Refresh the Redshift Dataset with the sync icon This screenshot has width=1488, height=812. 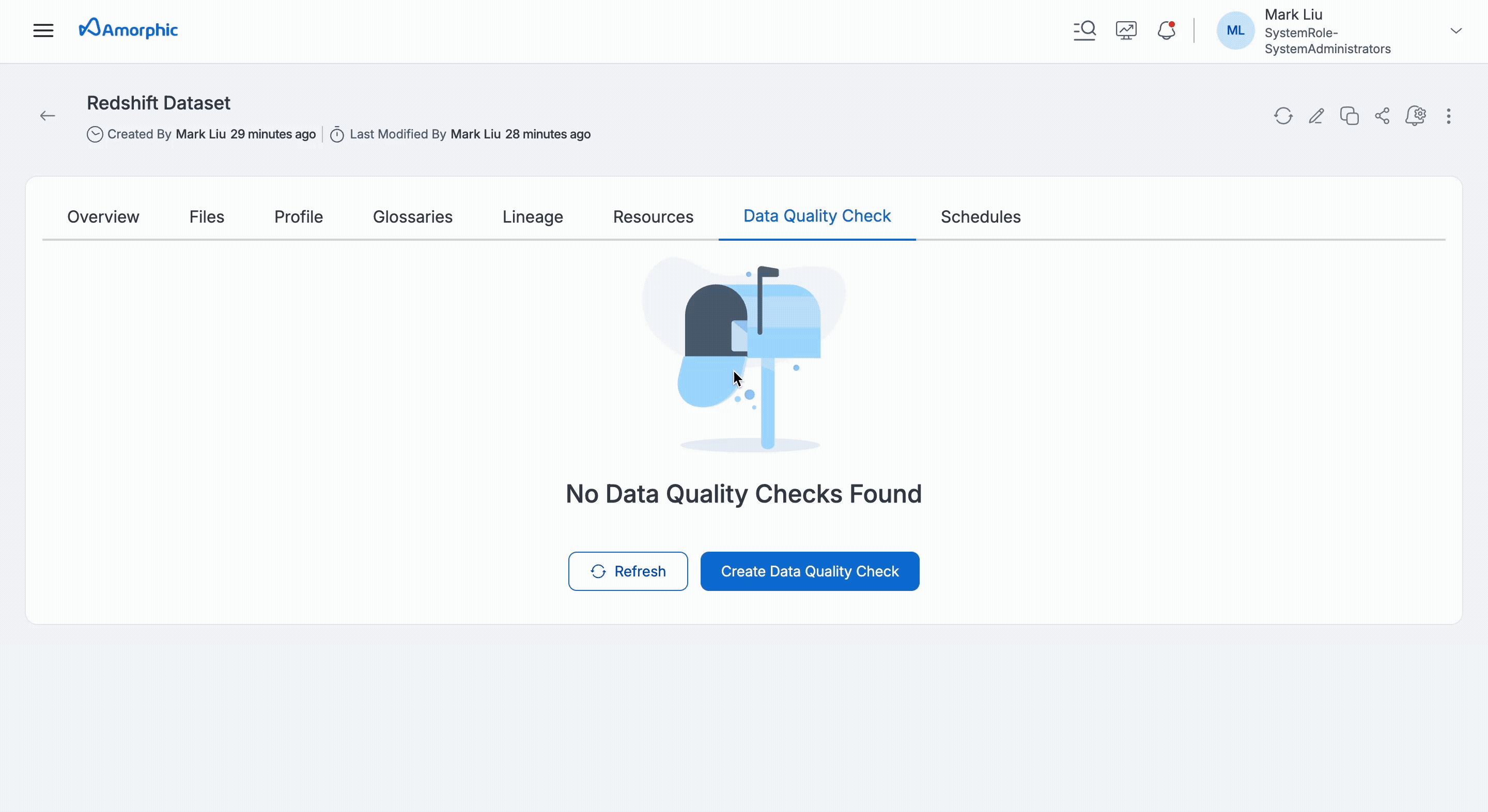point(1283,116)
